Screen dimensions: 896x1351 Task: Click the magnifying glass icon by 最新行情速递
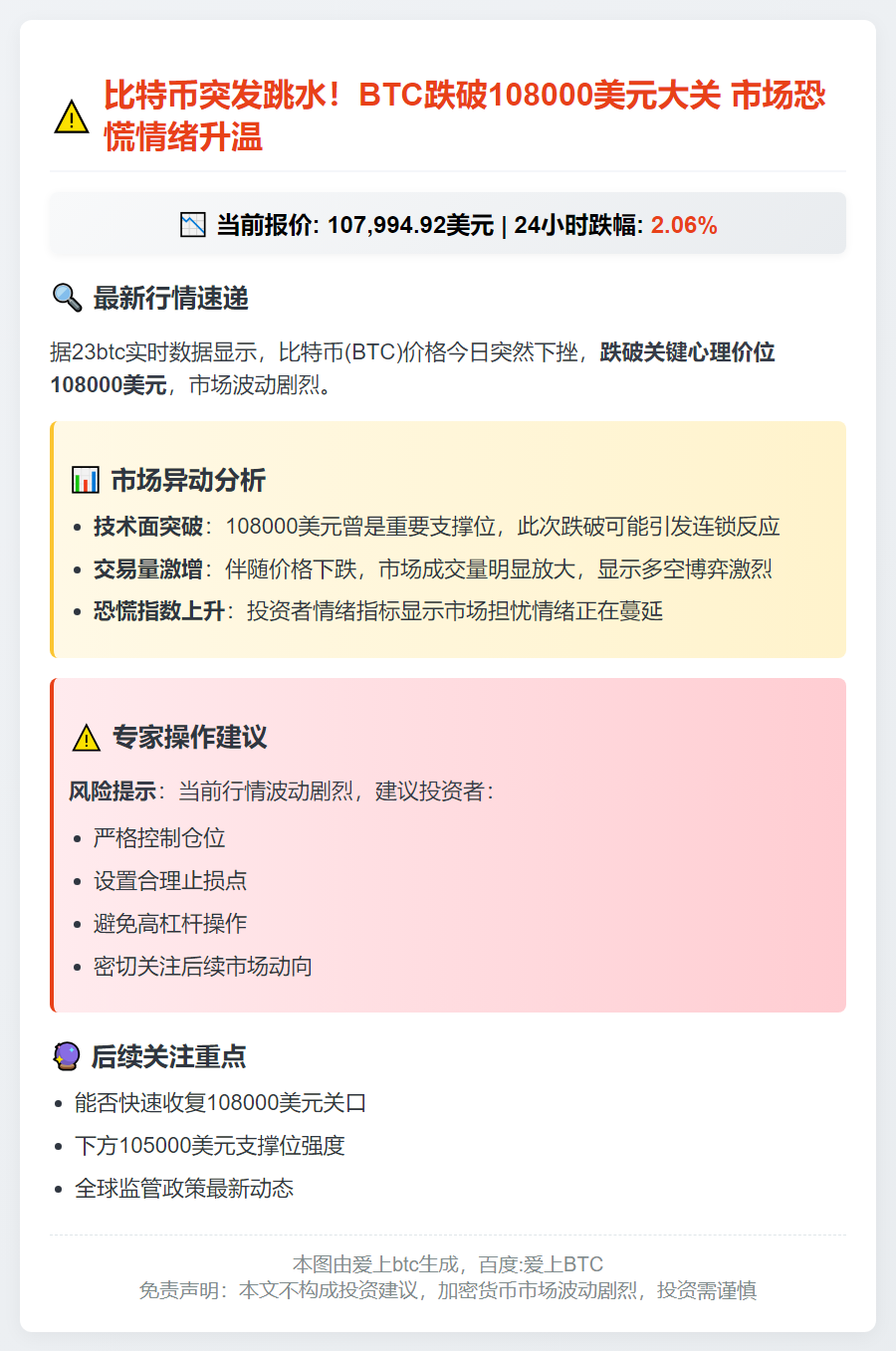click(x=67, y=298)
